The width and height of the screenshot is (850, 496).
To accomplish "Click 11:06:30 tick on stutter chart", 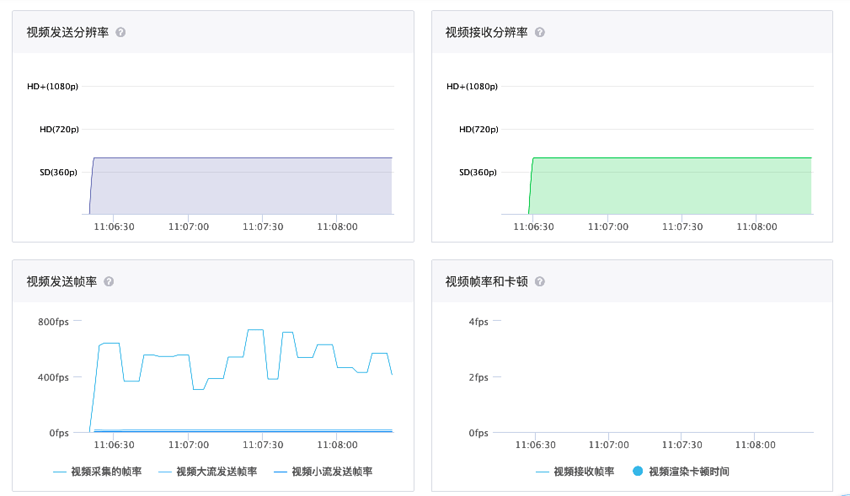I will 536,445.
